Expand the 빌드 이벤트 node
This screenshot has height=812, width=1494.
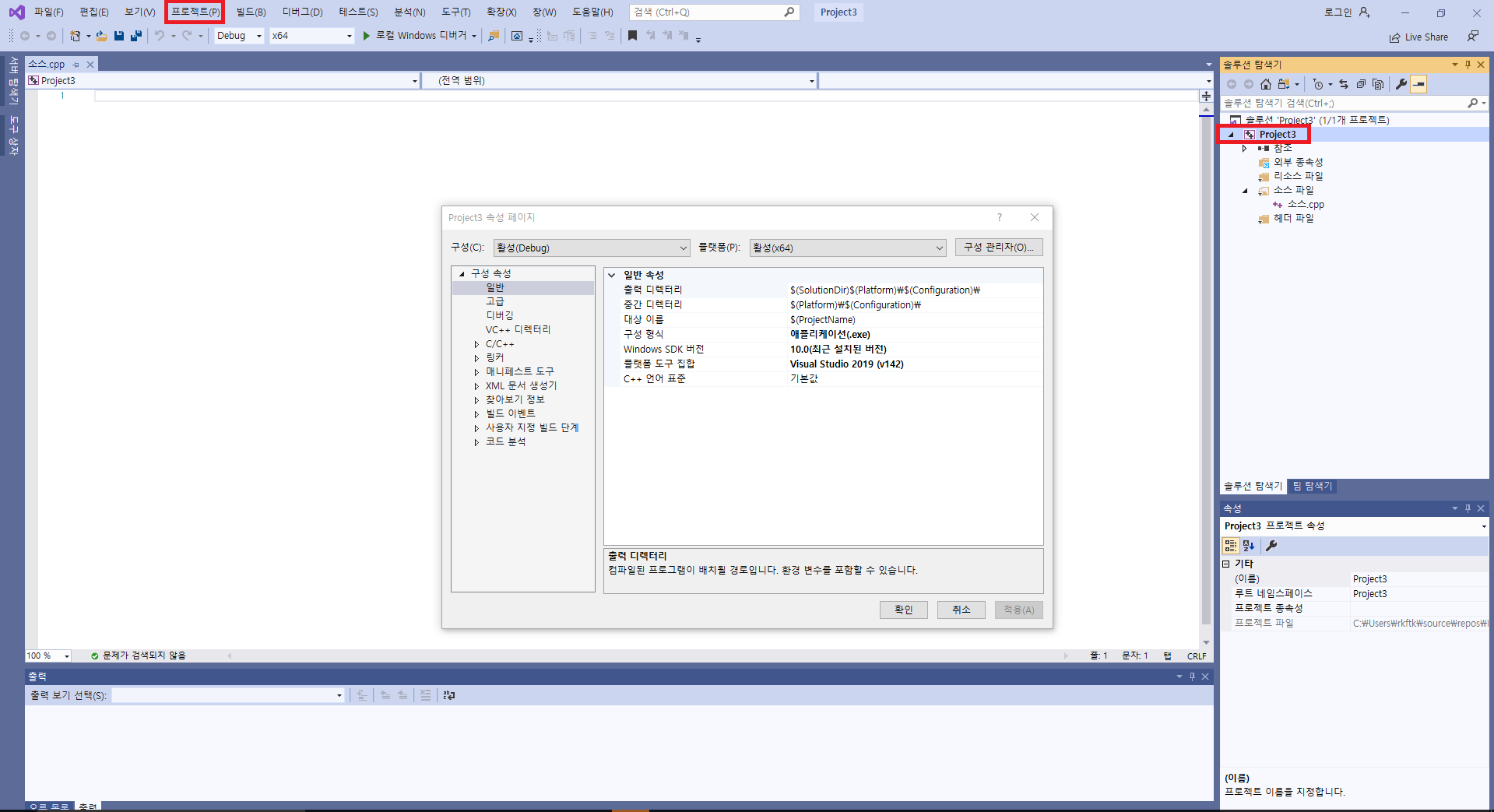476,414
